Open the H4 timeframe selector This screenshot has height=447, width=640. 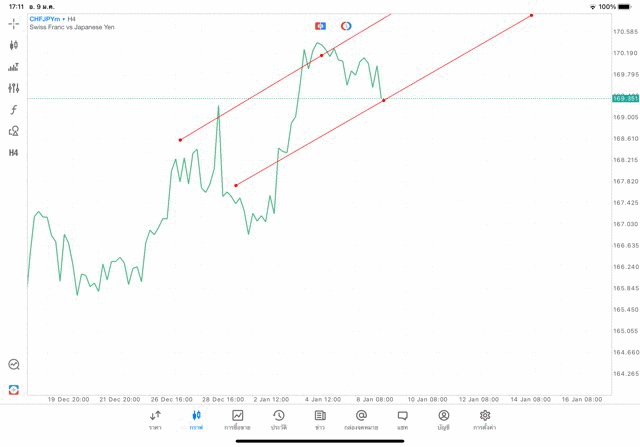(x=14, y=153)
